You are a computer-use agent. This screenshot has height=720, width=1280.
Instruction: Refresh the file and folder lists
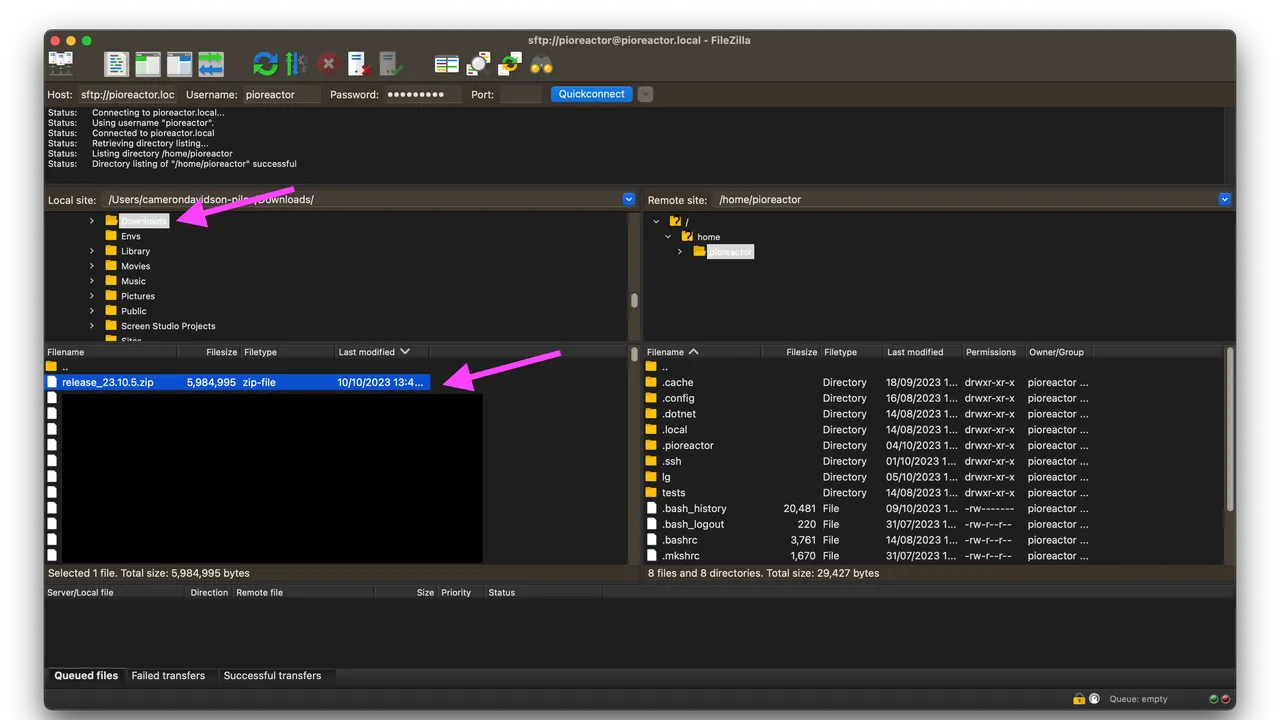[x=265, y=64]
